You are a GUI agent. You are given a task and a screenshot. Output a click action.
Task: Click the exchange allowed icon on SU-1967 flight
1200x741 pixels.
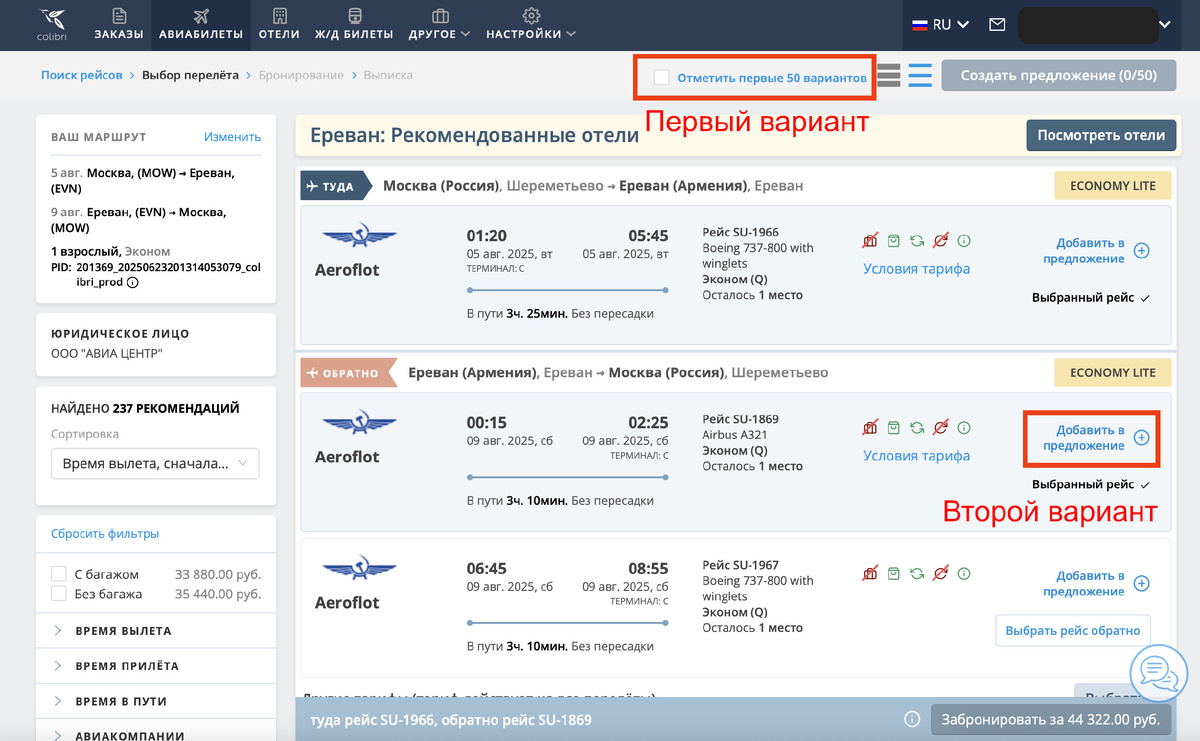click(x=917, y=573)
